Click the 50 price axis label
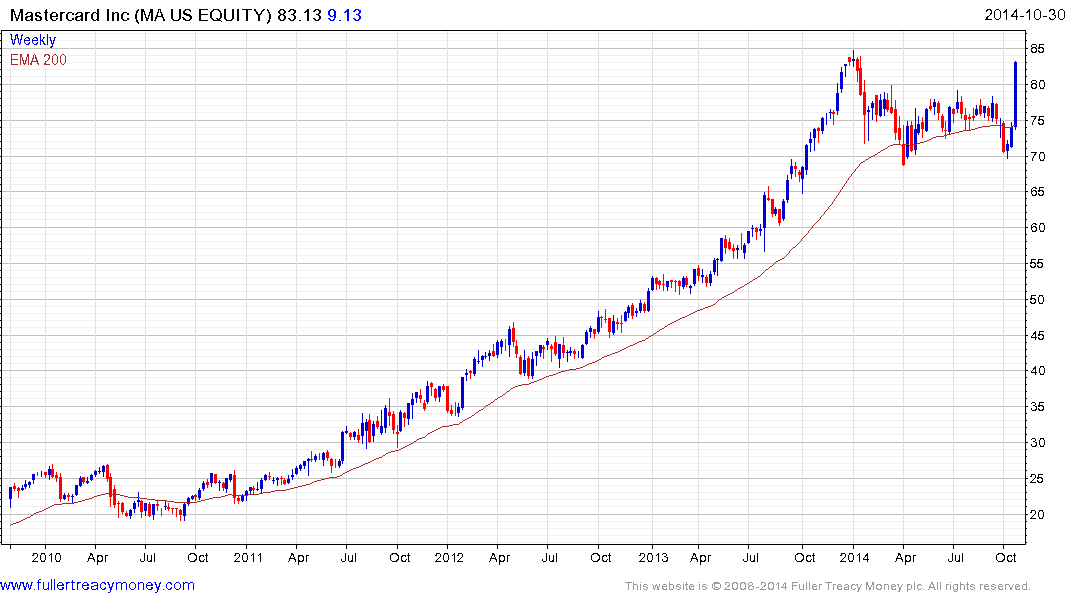1075x600 pixels. [x=1037, y=300]
